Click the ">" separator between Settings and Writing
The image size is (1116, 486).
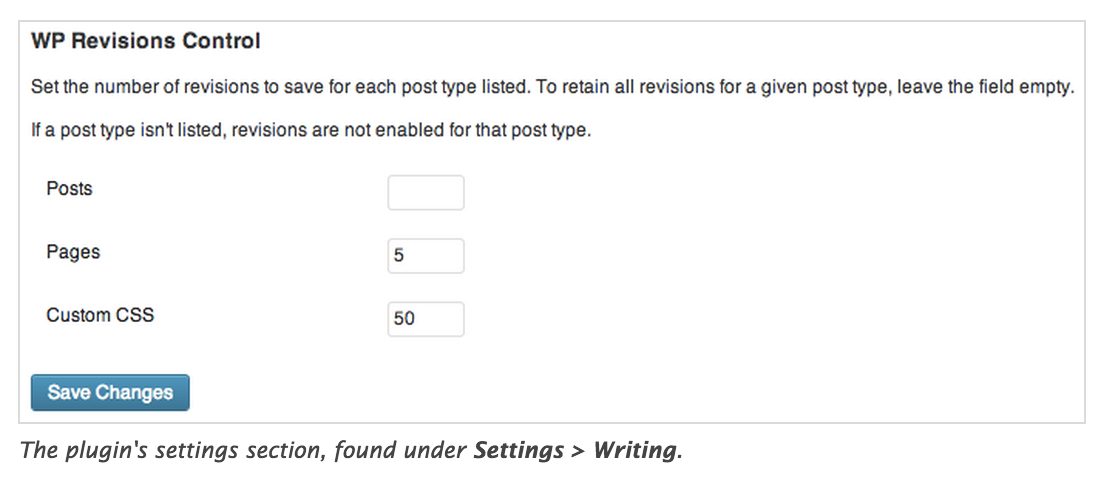pyautogui.click(x=579, y=450)
